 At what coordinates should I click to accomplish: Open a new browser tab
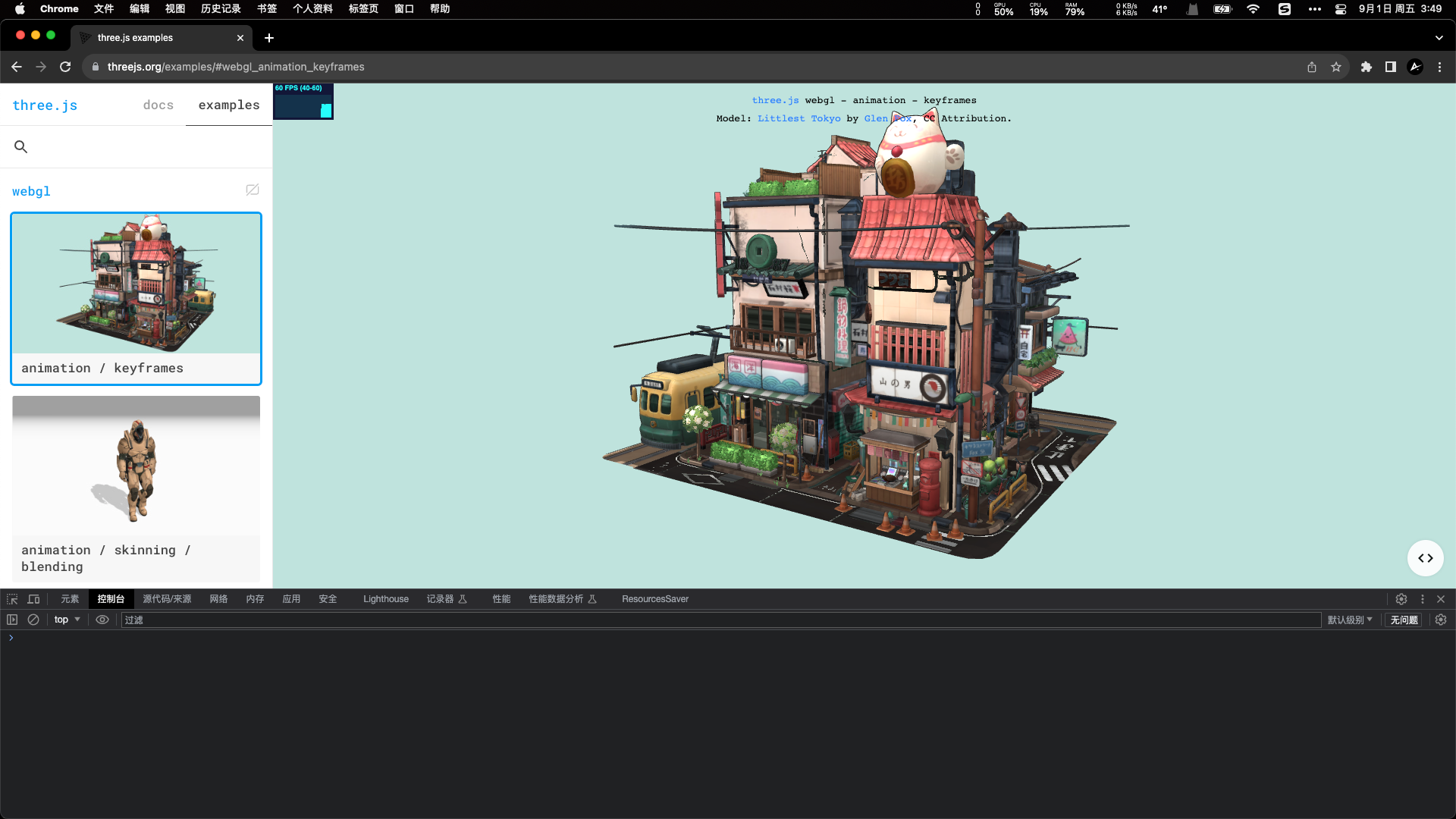tap(269, 38)
